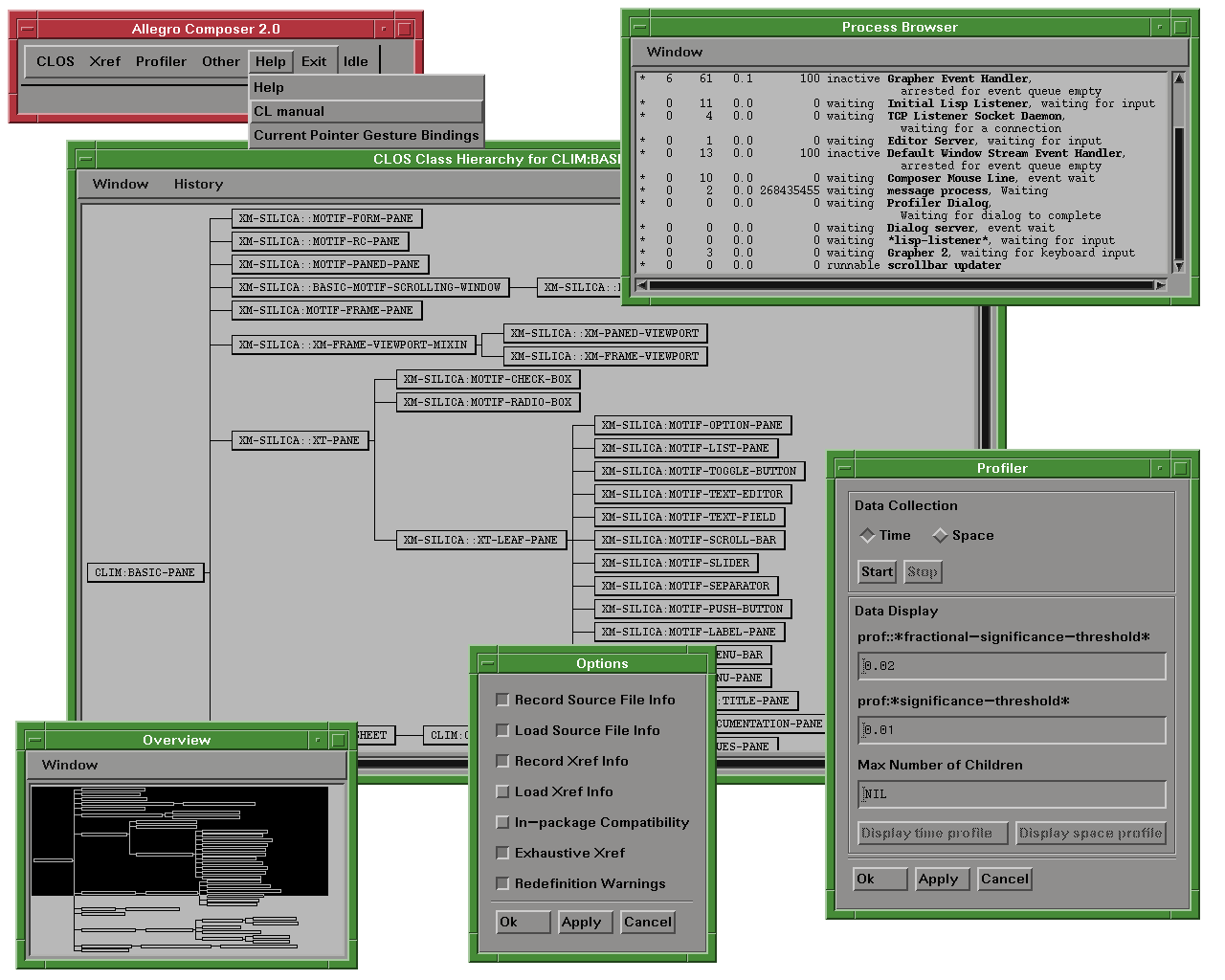Click Process Browser scroll right arrow
Screen dimensions: 1225x980
1161,285
